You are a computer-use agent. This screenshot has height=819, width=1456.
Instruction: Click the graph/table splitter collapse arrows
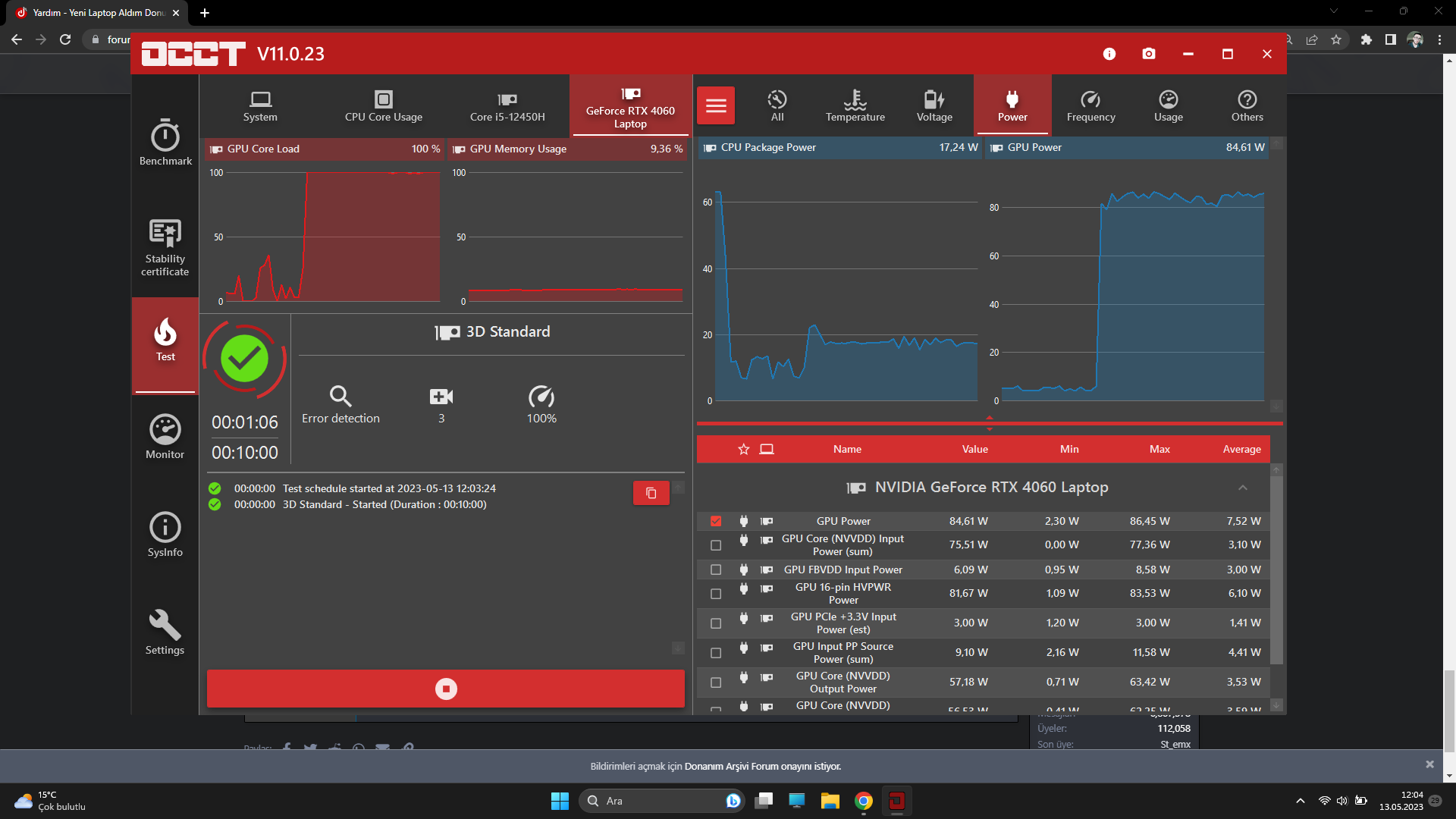coord(989,423)
